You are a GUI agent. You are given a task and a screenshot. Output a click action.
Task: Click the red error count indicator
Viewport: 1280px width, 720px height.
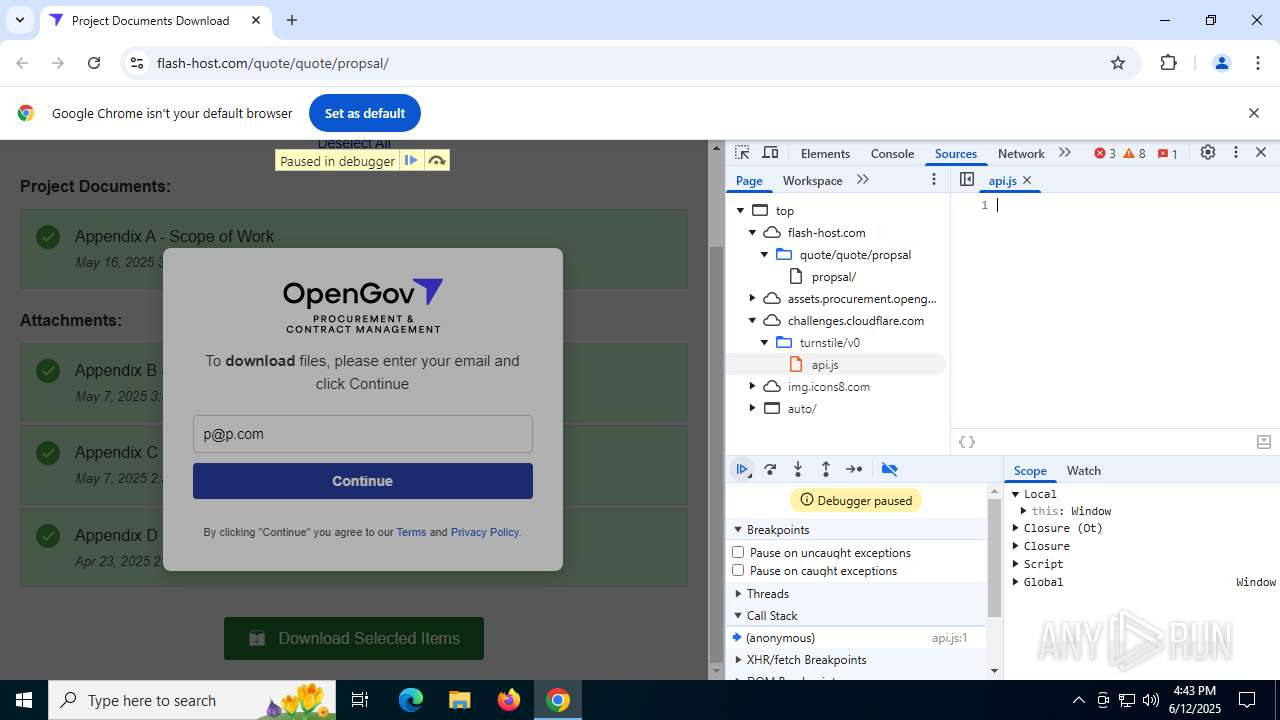(x=1105, y=153)
